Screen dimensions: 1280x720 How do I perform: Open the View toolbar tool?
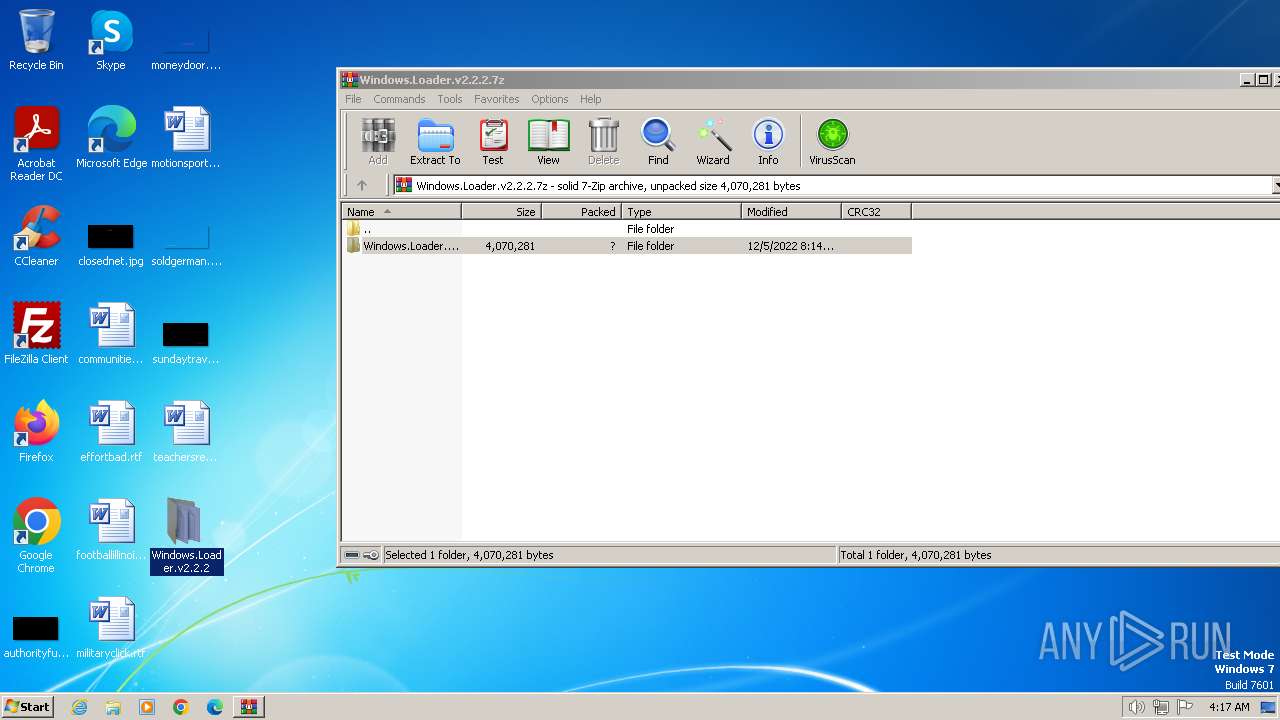[548, 141]
